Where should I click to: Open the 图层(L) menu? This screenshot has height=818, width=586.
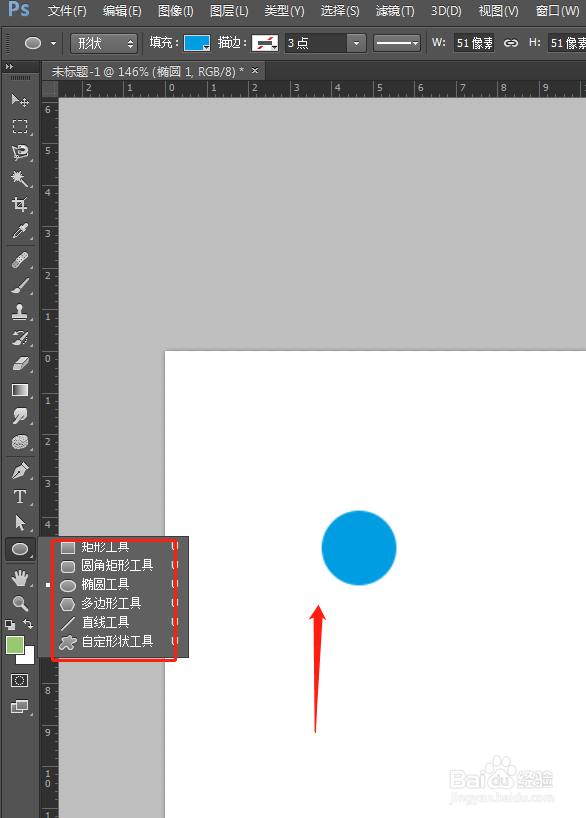click(x=229, y=11)
